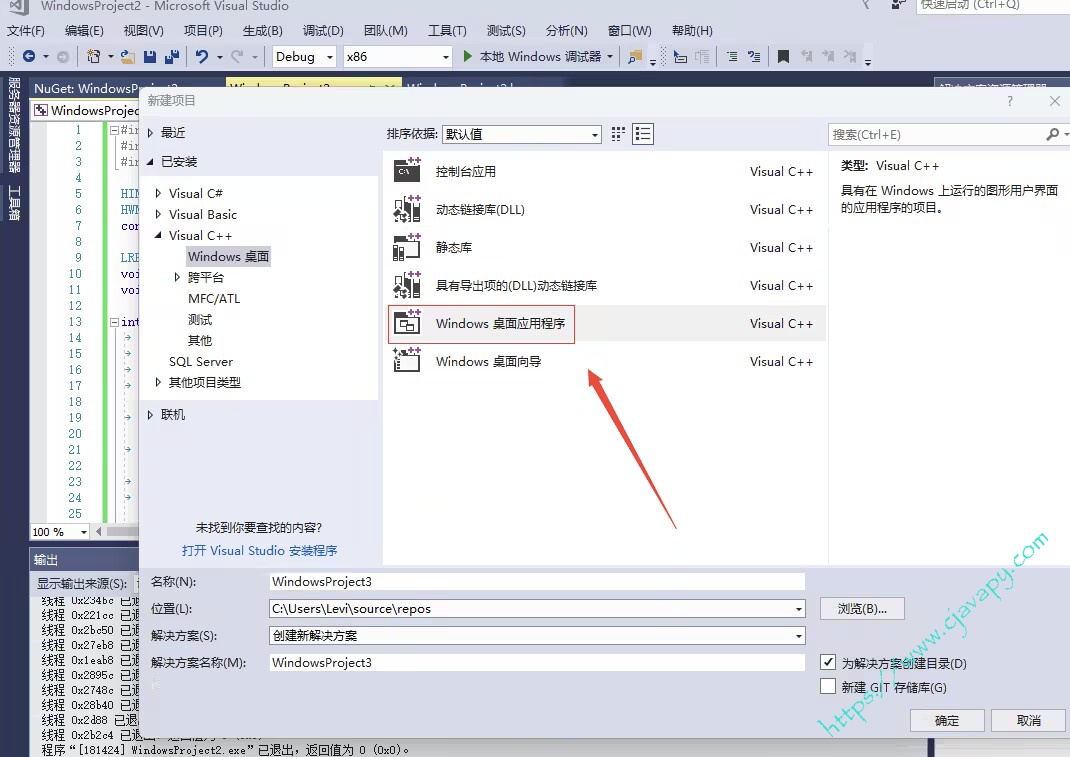Open the 打开 Visual Studio 安装程序 link

coord(259,550)
